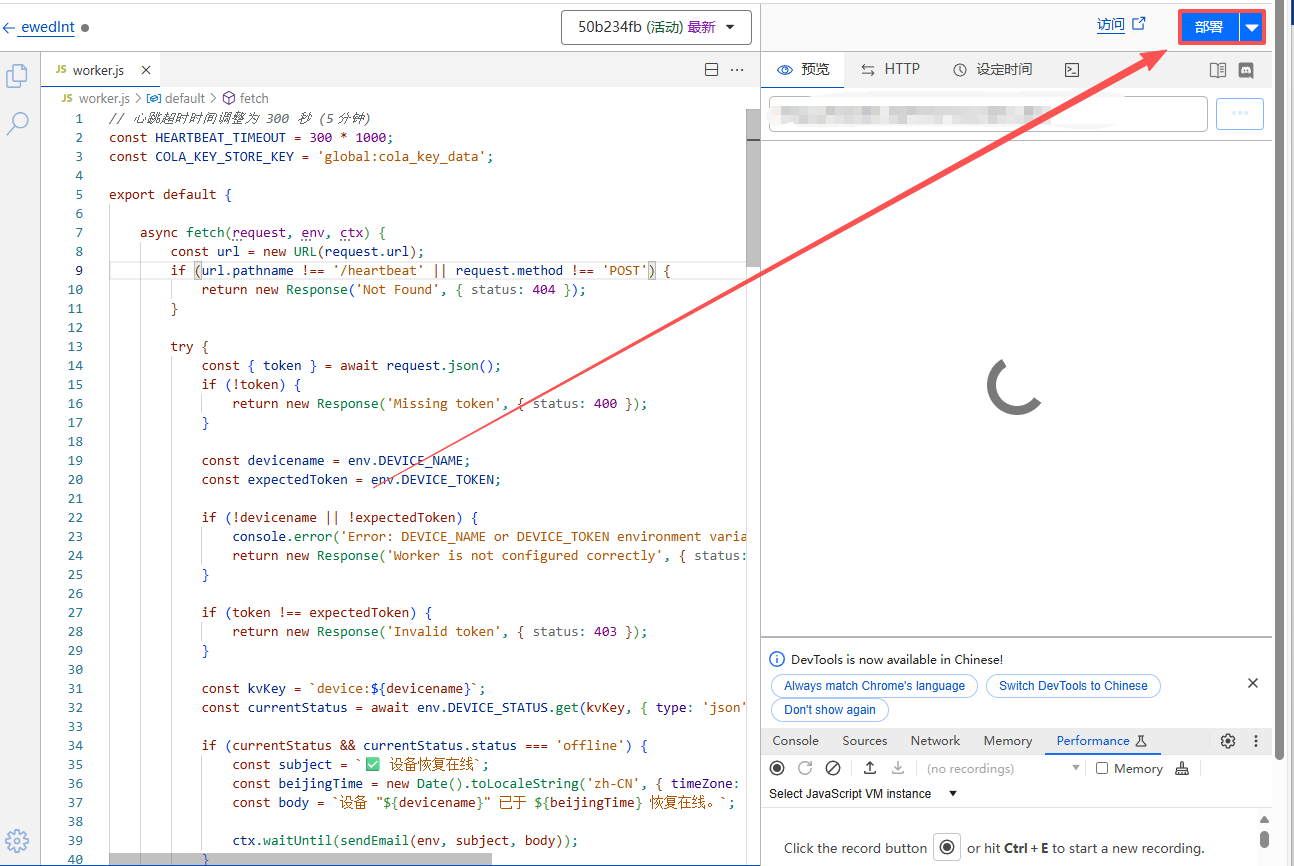
Task: Enable the Memory checkbox
Action: pos(1102,768)
